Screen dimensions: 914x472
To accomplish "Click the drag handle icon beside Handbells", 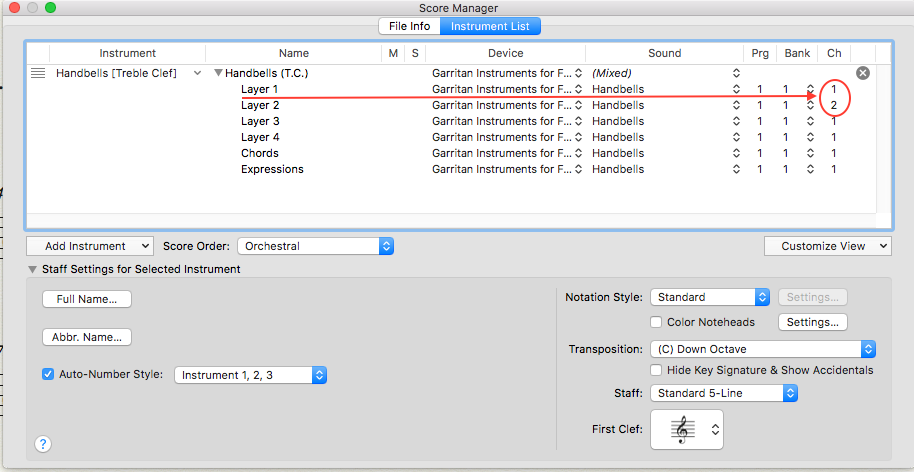I will 38,73.
